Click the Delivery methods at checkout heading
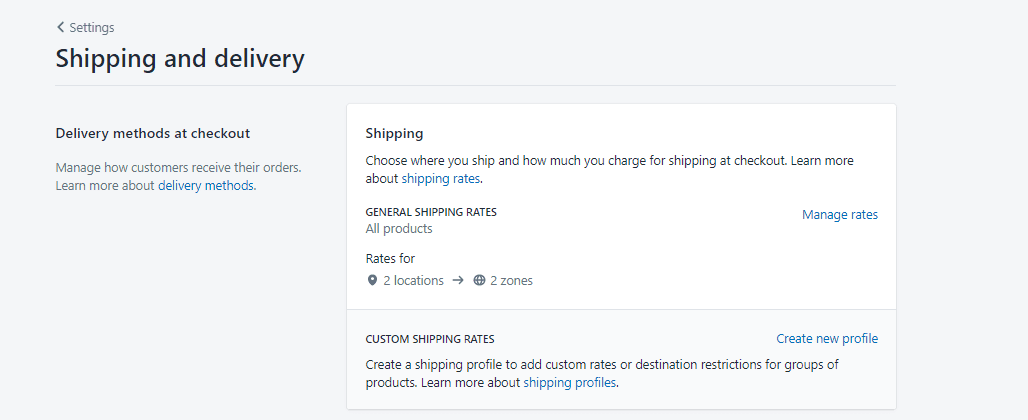Image resolution: width=1028 pixels, height=420 pixels. click(153, 134)
